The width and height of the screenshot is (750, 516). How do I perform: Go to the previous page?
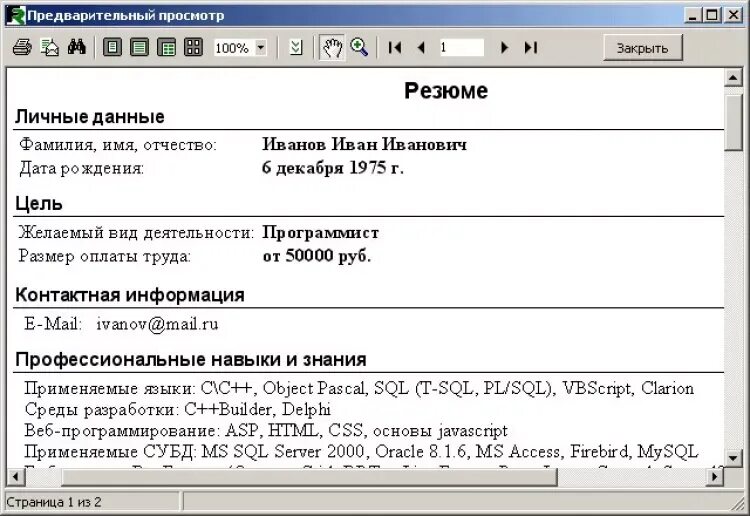[421, 47]
